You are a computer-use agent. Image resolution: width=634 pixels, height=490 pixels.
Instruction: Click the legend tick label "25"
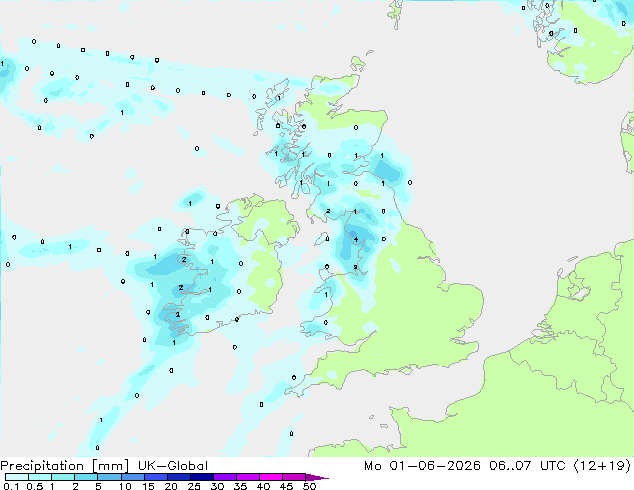point(194,486)
